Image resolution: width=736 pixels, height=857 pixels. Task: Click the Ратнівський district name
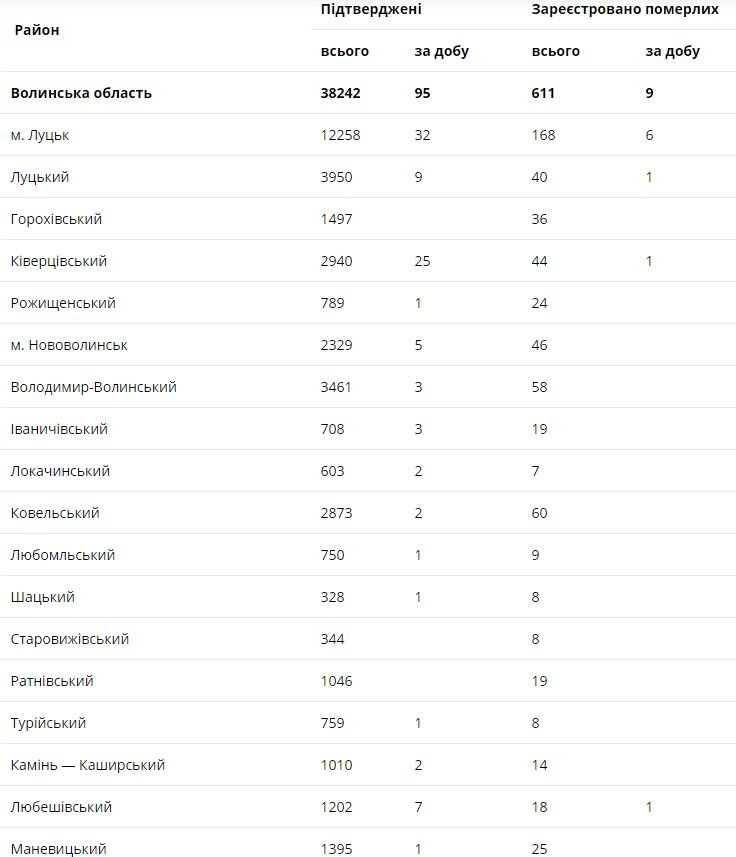coord(52,681)
